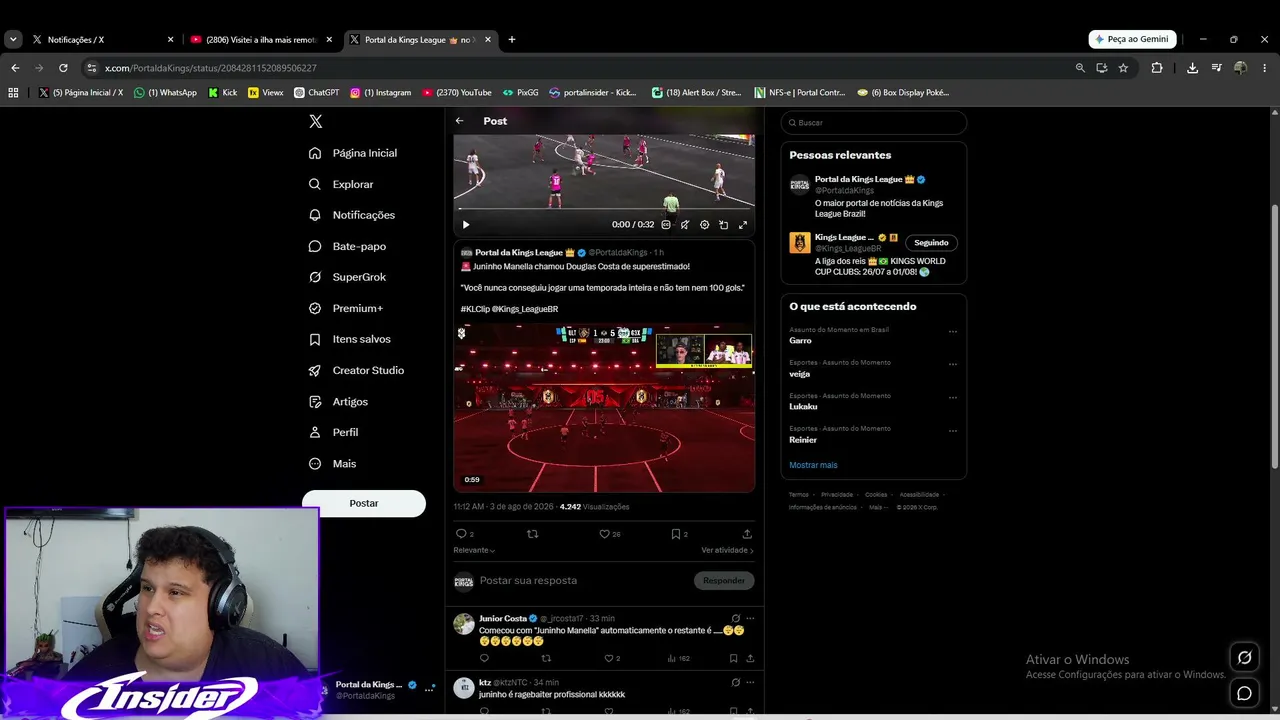Open Premium+ page
The width and height of the screenshot is (1280, 720).
point(347,308)
